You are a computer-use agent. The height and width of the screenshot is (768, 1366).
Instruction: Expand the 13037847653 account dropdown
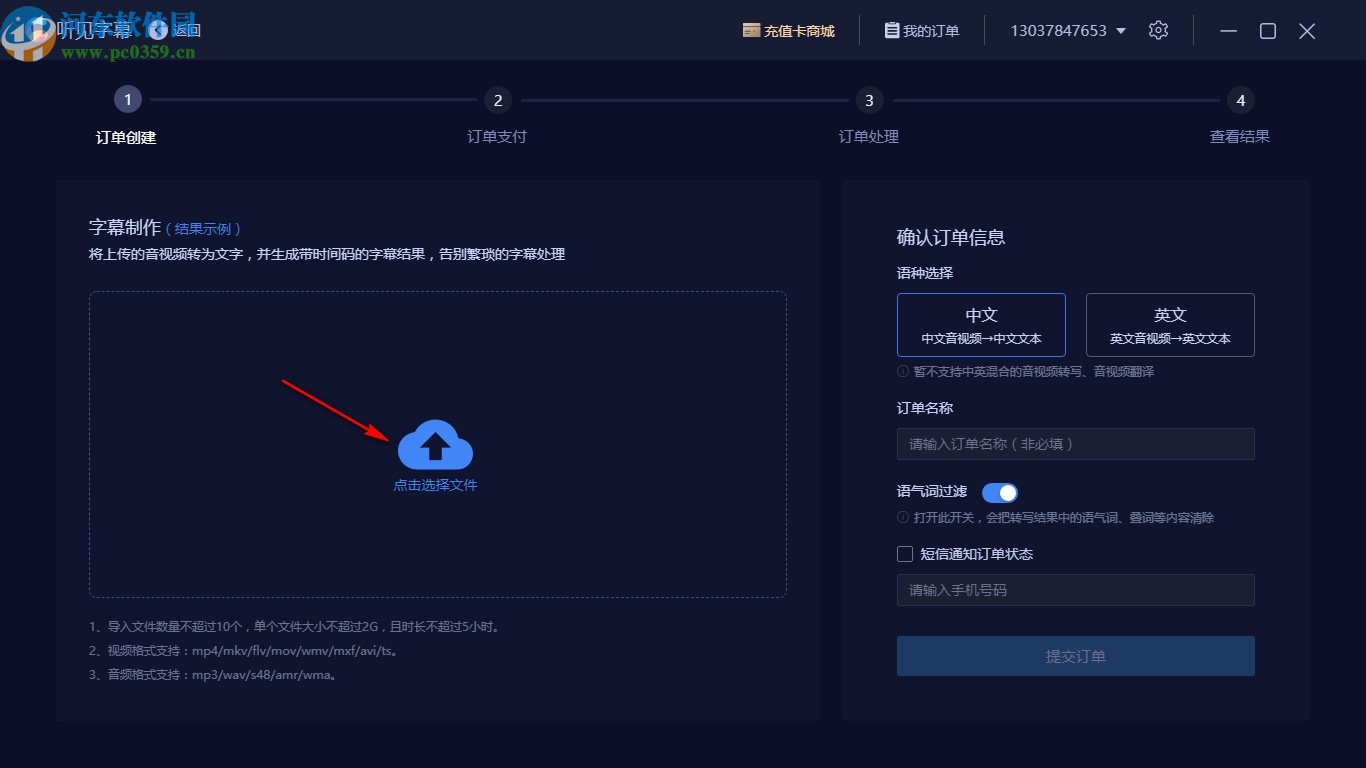coord(1068,31)
